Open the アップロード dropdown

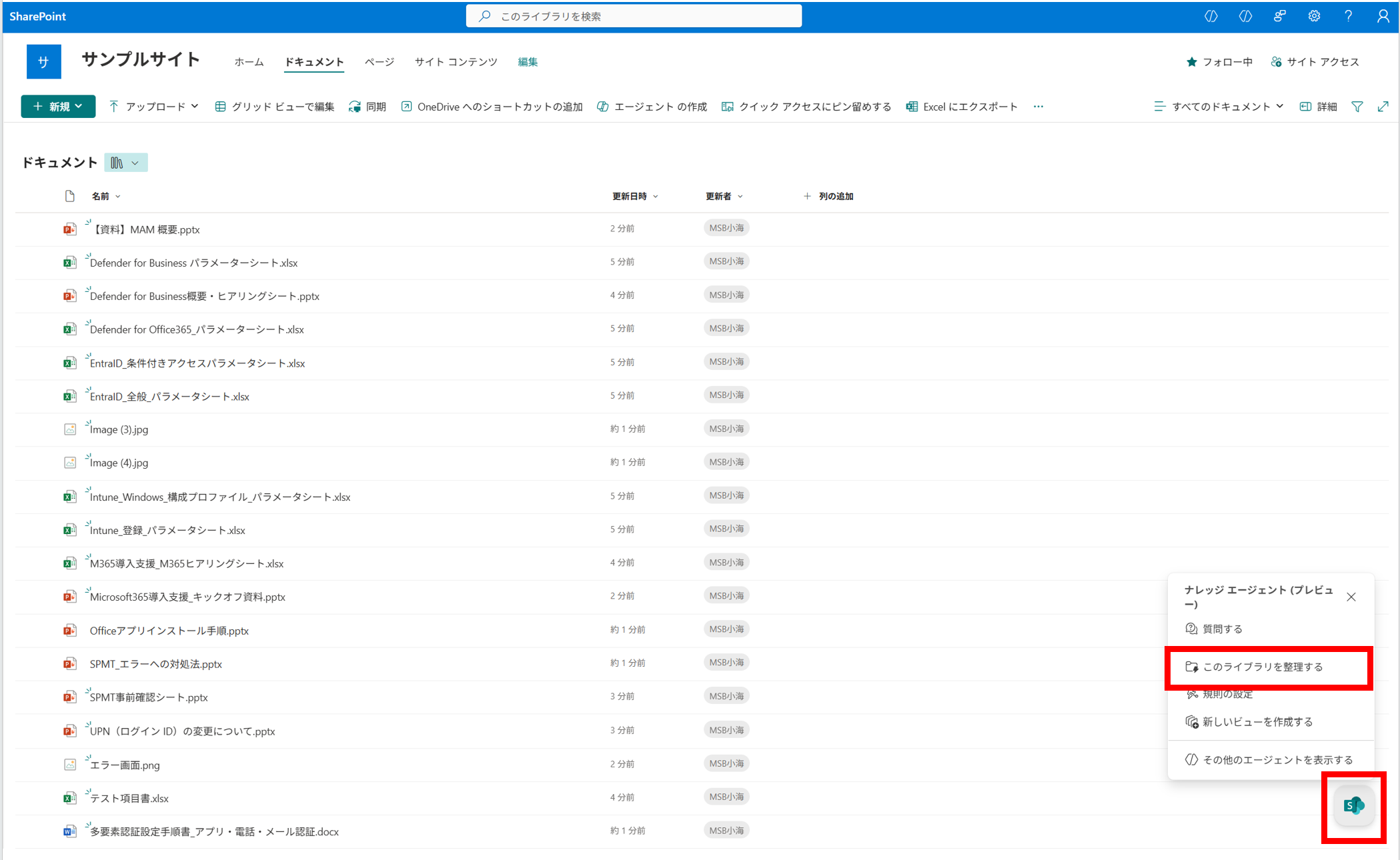pos(154,107)
